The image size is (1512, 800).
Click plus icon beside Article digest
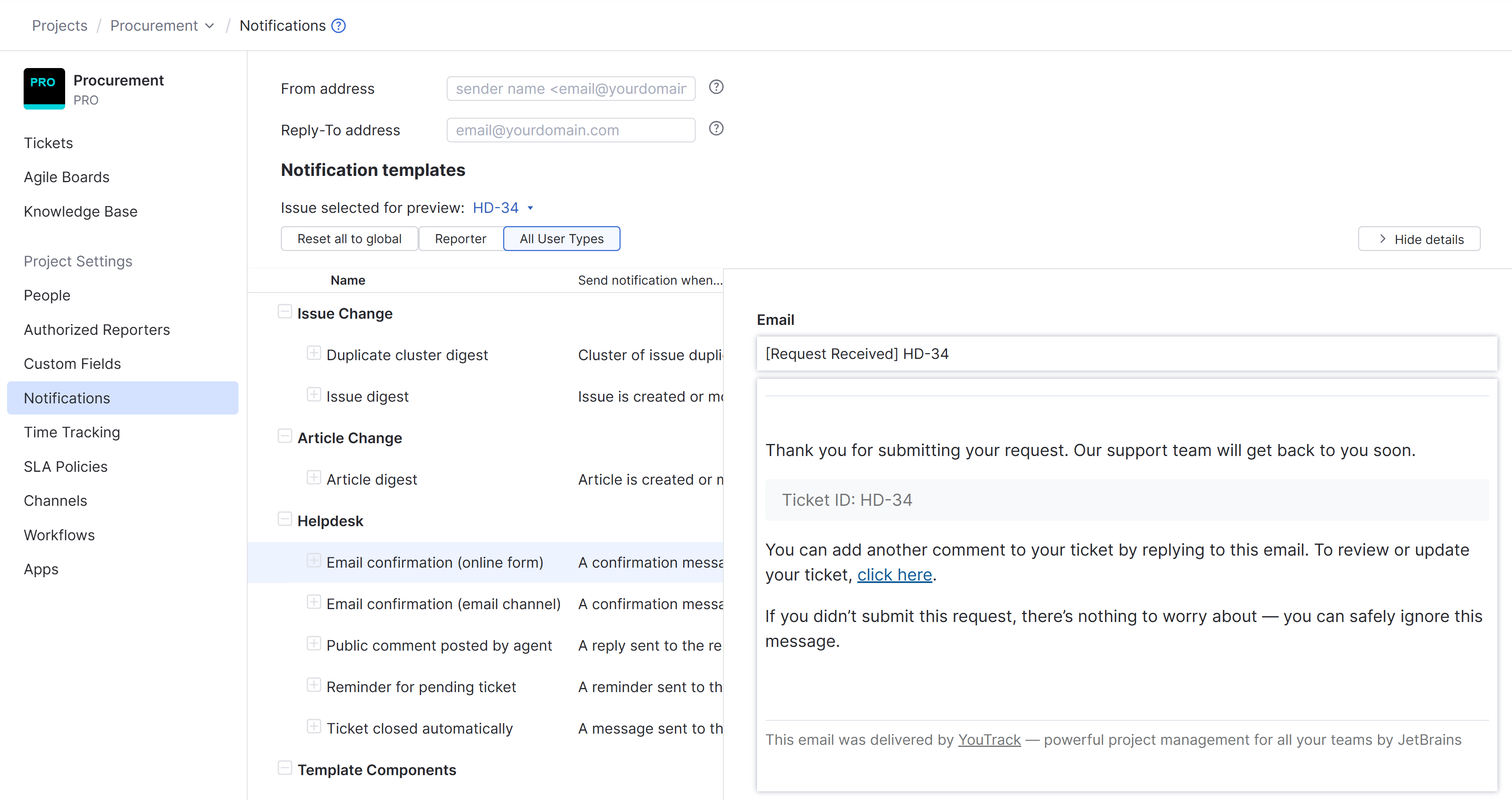click(314, 478)
